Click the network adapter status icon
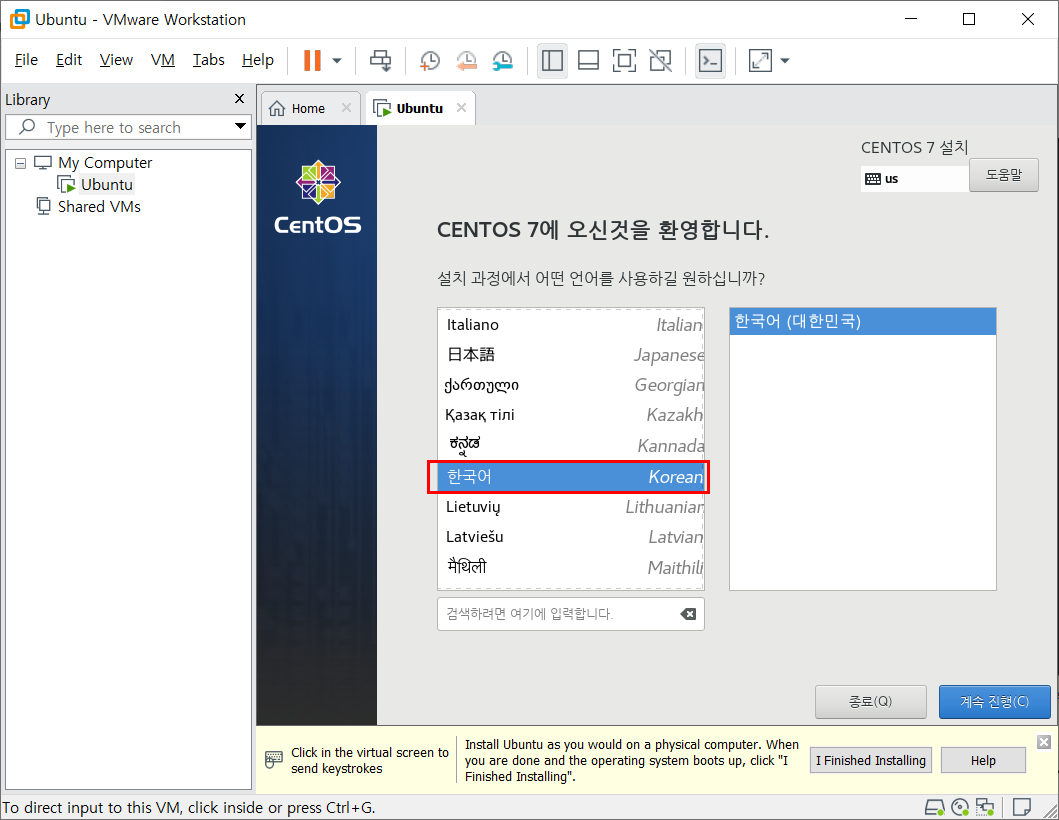The width and height of the screenshot is (1059, 820). pyautogui.click(x=985, y=807)
